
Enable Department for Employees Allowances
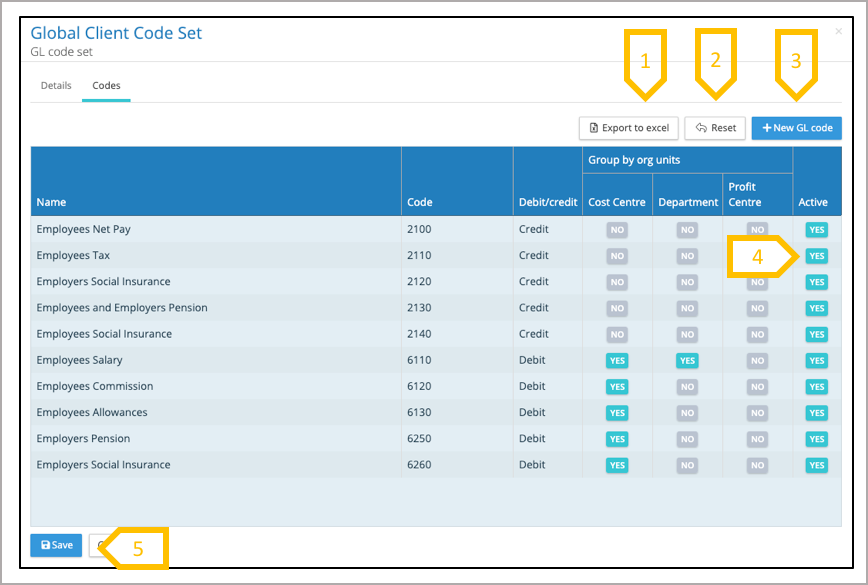687,412
